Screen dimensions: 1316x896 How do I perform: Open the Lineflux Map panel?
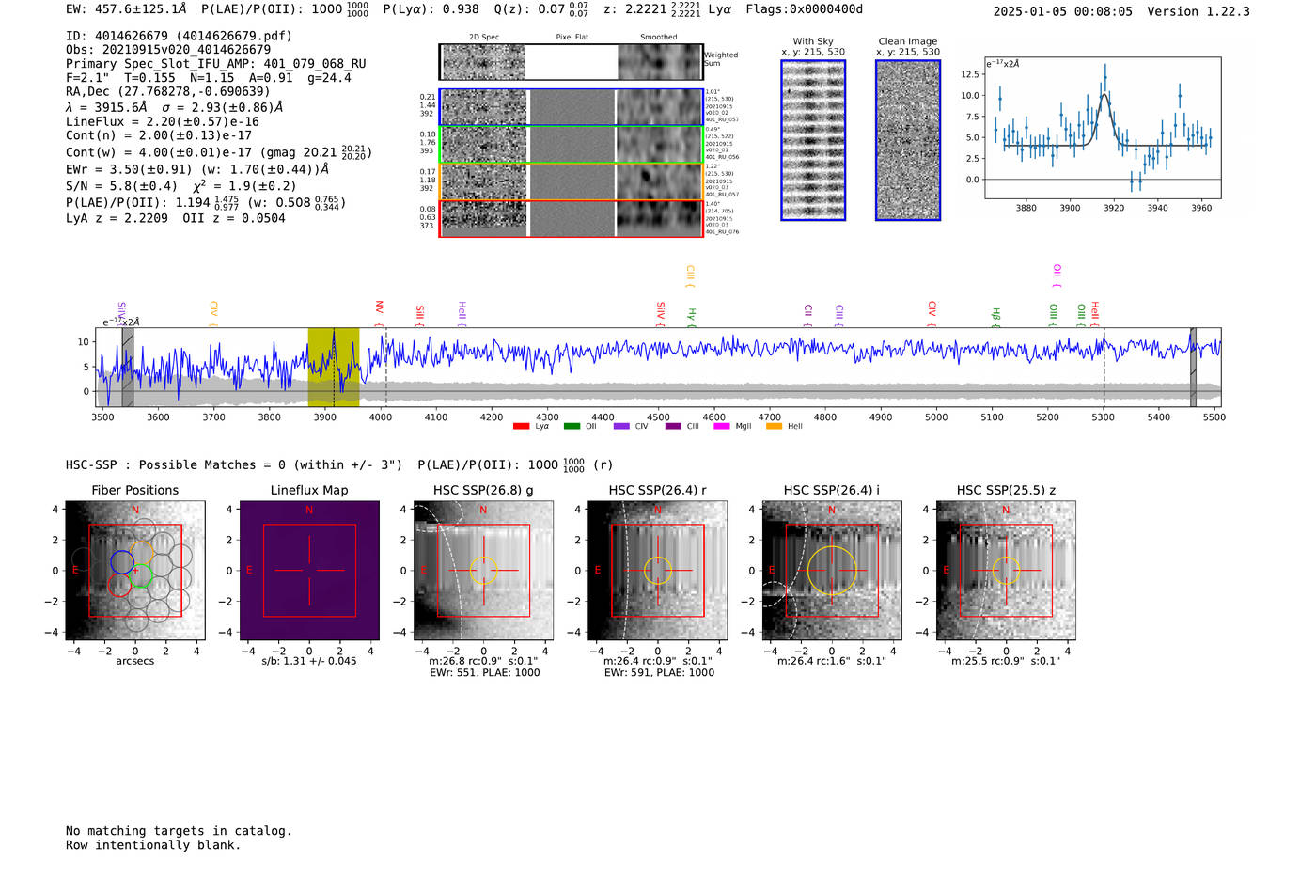click(309, 571)
